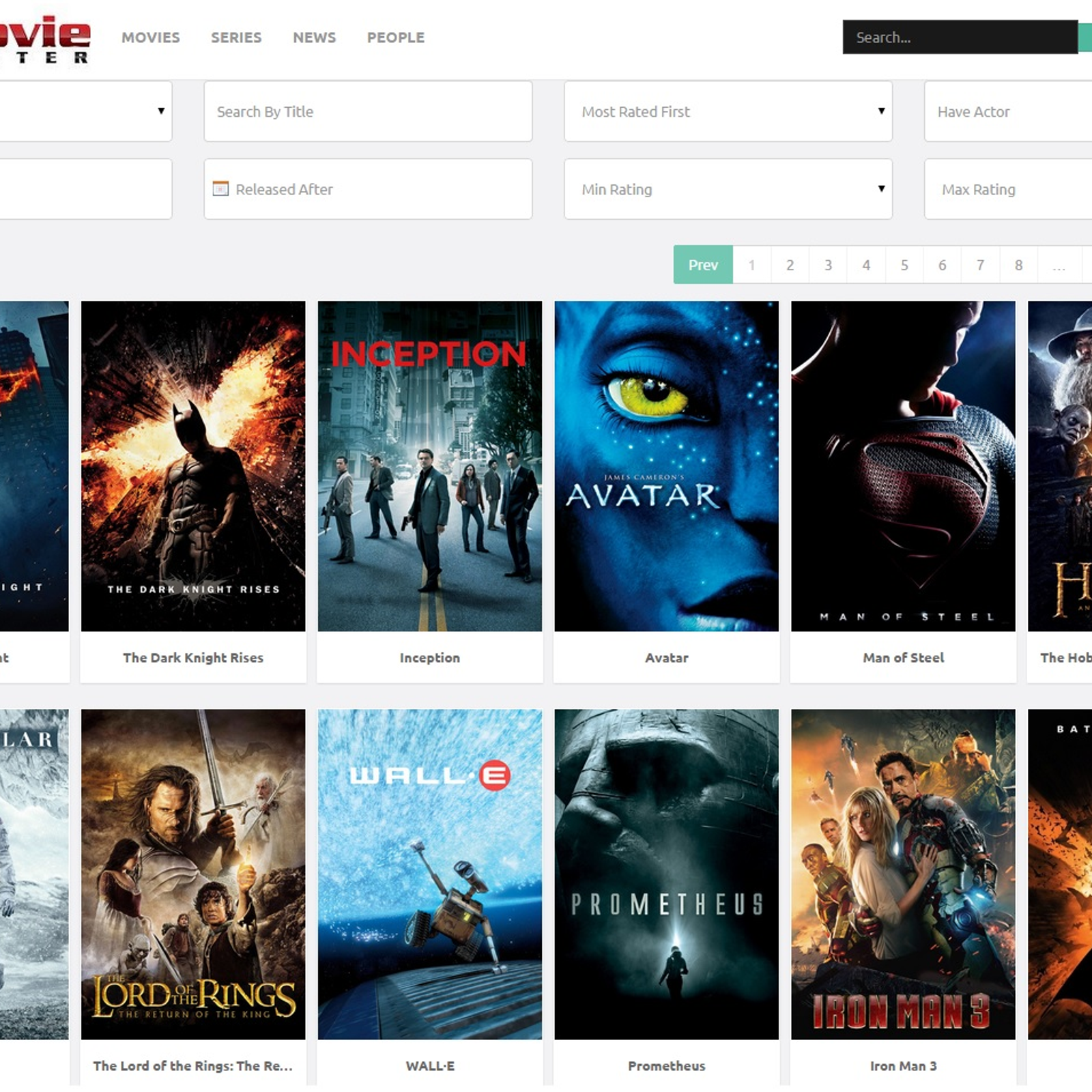Open the Most Rated First sort dropdown

(728, 111)
